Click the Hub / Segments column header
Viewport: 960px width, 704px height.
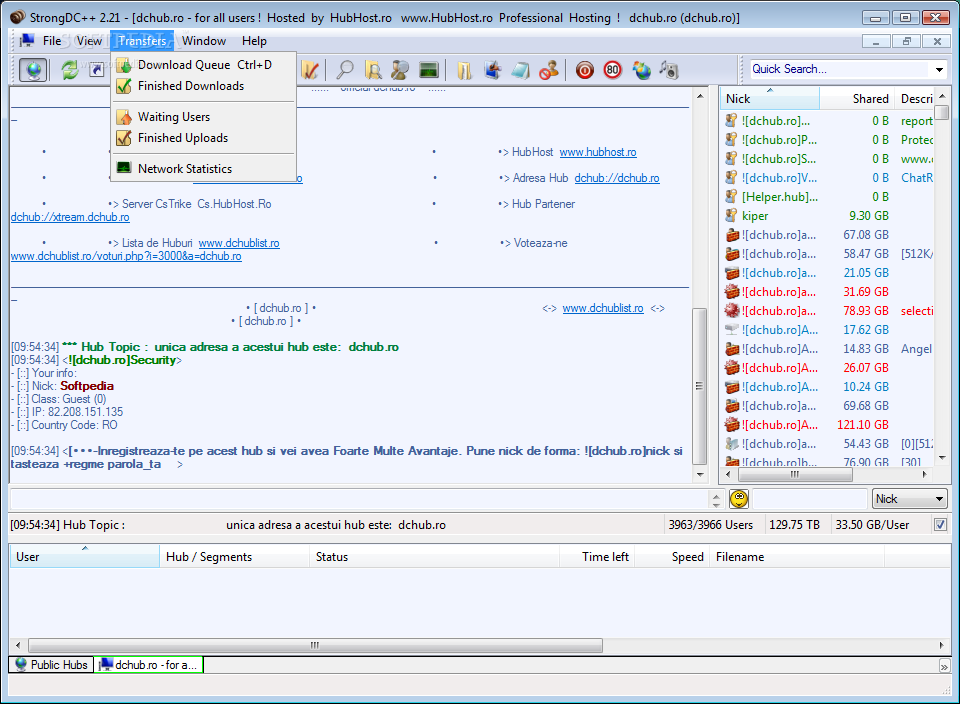[234, 557]
